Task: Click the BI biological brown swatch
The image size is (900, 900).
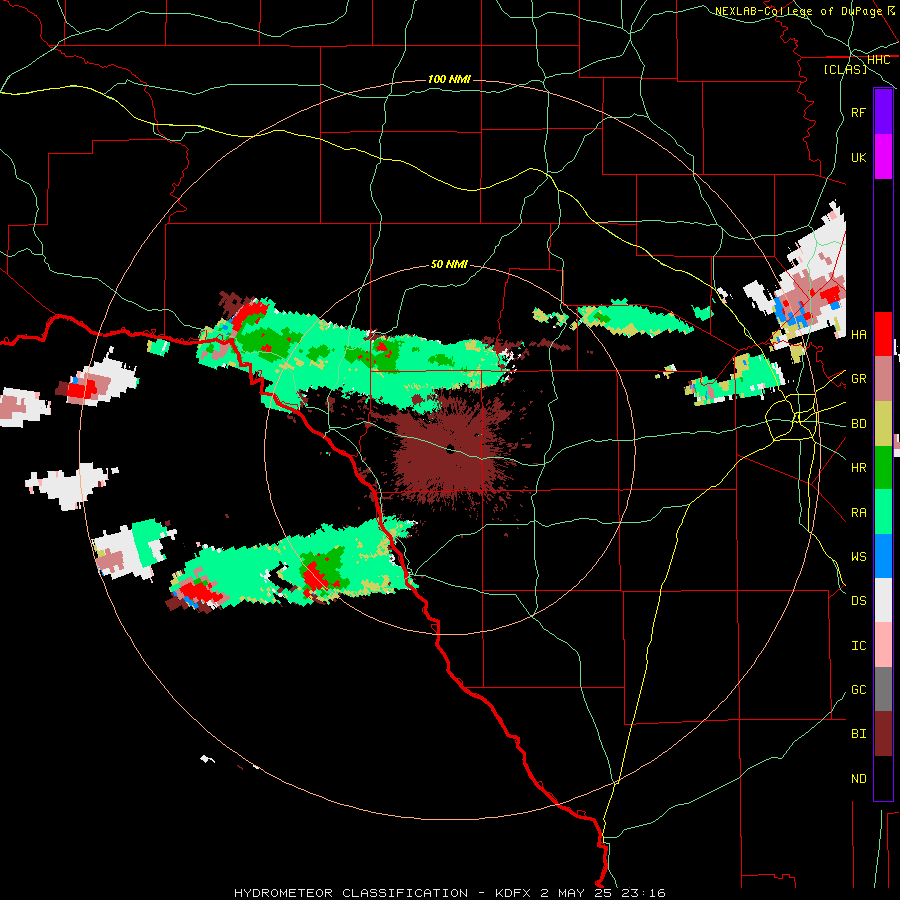Action: tap(883, 734)
